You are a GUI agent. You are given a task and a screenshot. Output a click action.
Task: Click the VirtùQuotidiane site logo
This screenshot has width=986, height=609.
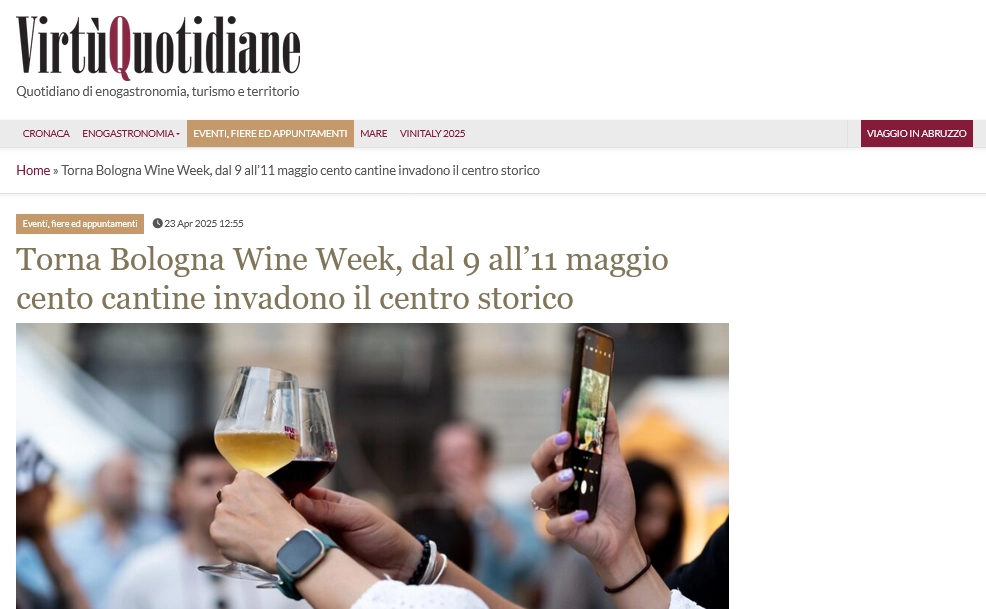pos(158,47)
